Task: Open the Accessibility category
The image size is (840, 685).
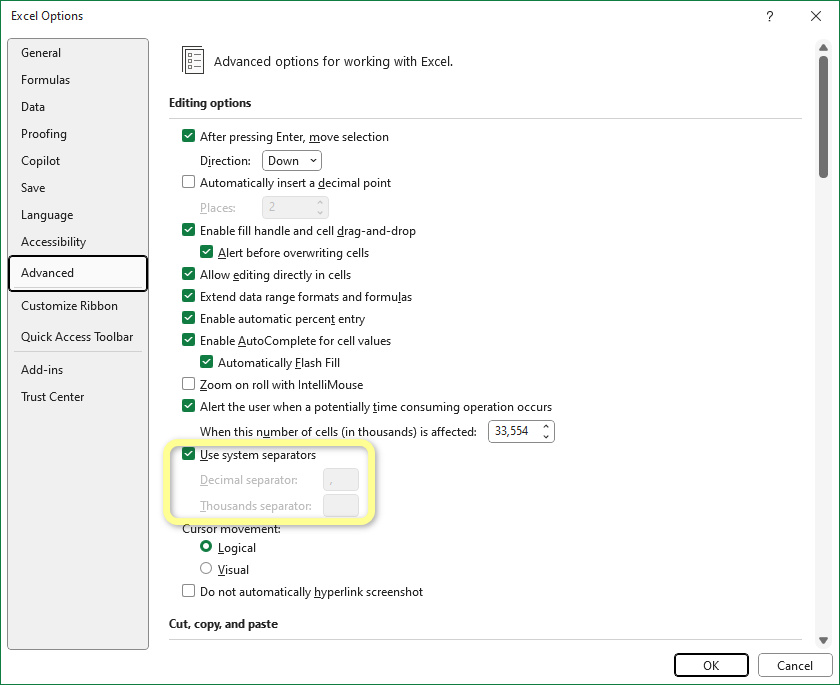Action: tap(78, 242)
